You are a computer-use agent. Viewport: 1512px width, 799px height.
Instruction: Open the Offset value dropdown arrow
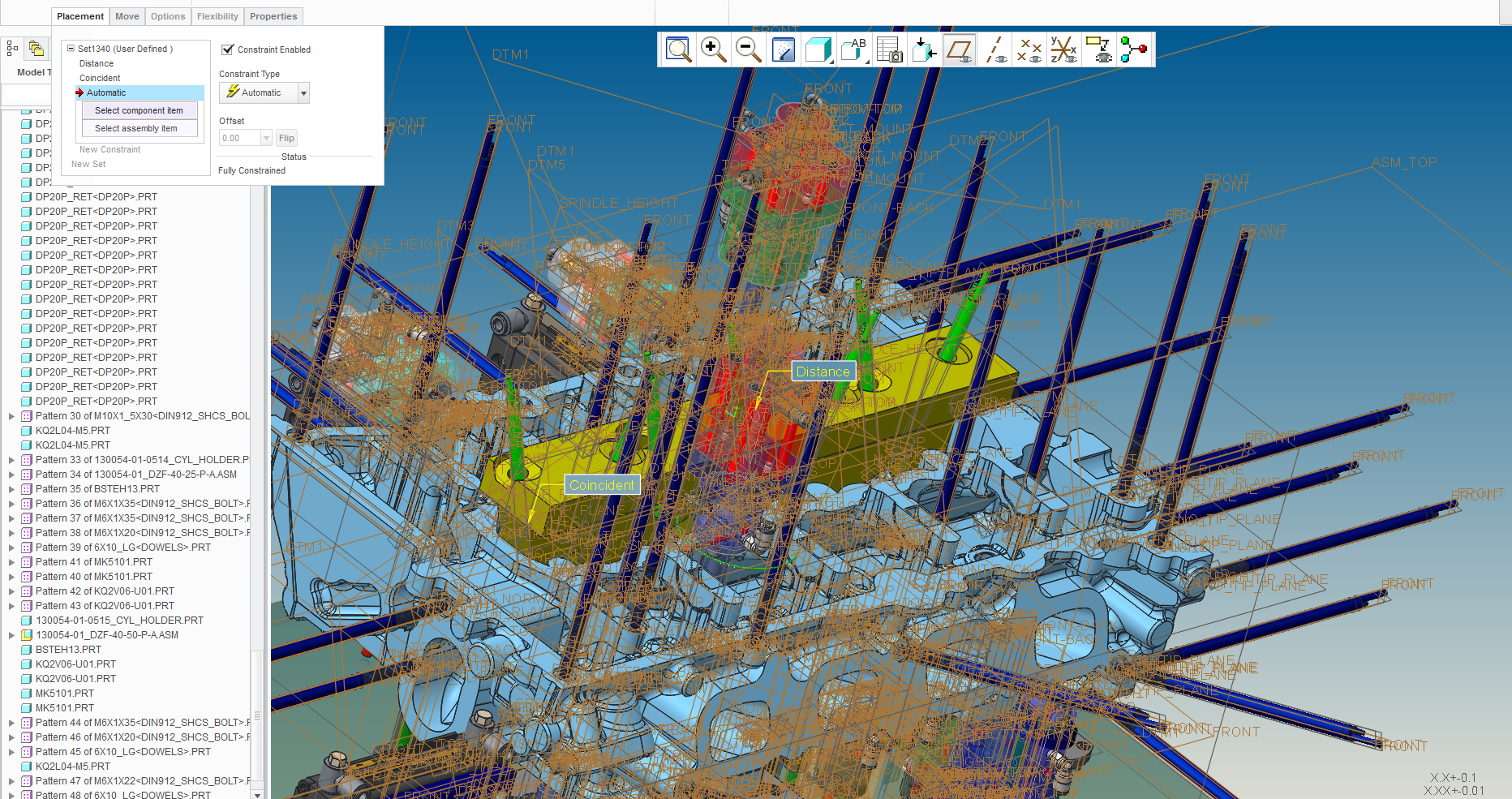(x=266, y=138)
